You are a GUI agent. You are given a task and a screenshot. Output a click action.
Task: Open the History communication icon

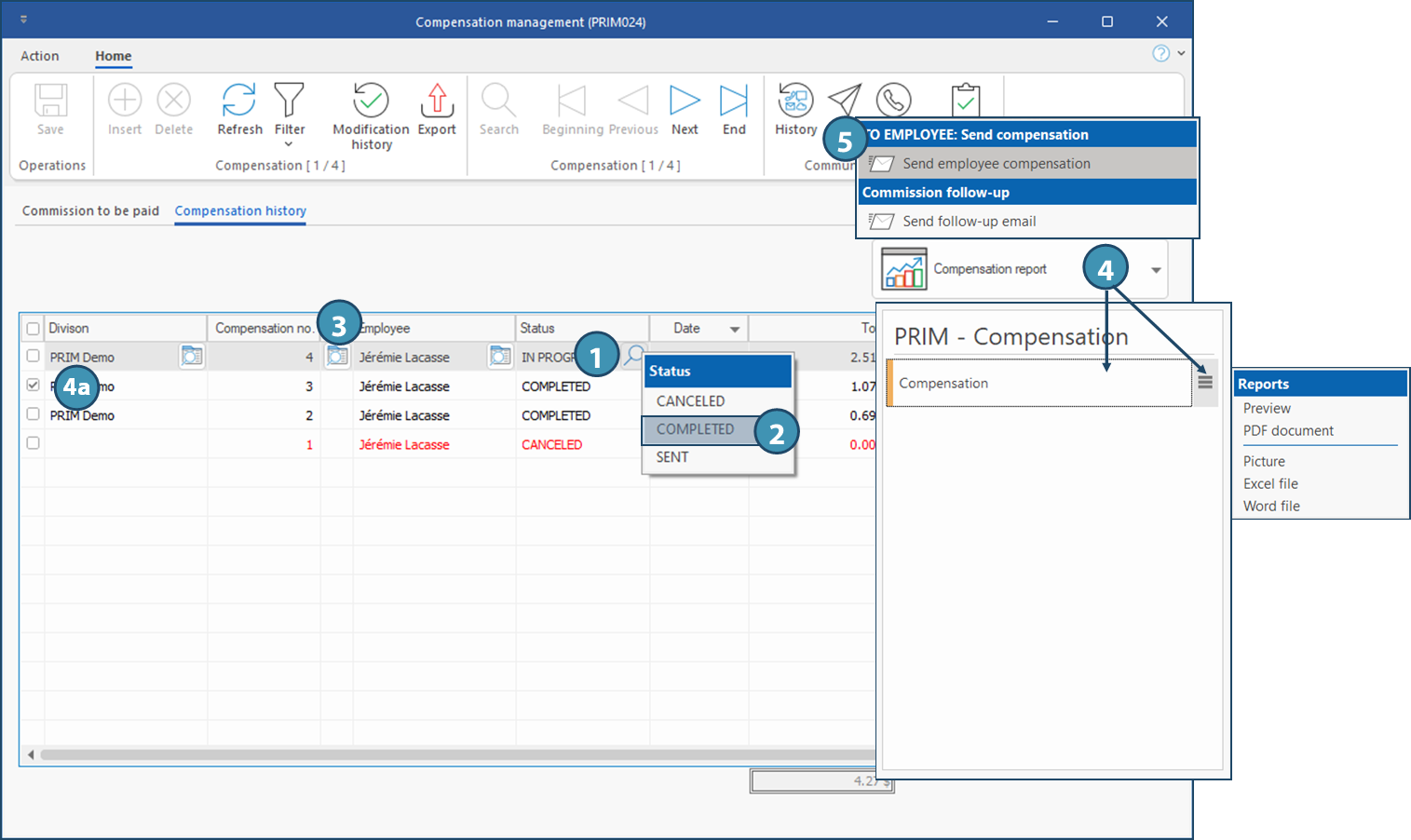795,101
